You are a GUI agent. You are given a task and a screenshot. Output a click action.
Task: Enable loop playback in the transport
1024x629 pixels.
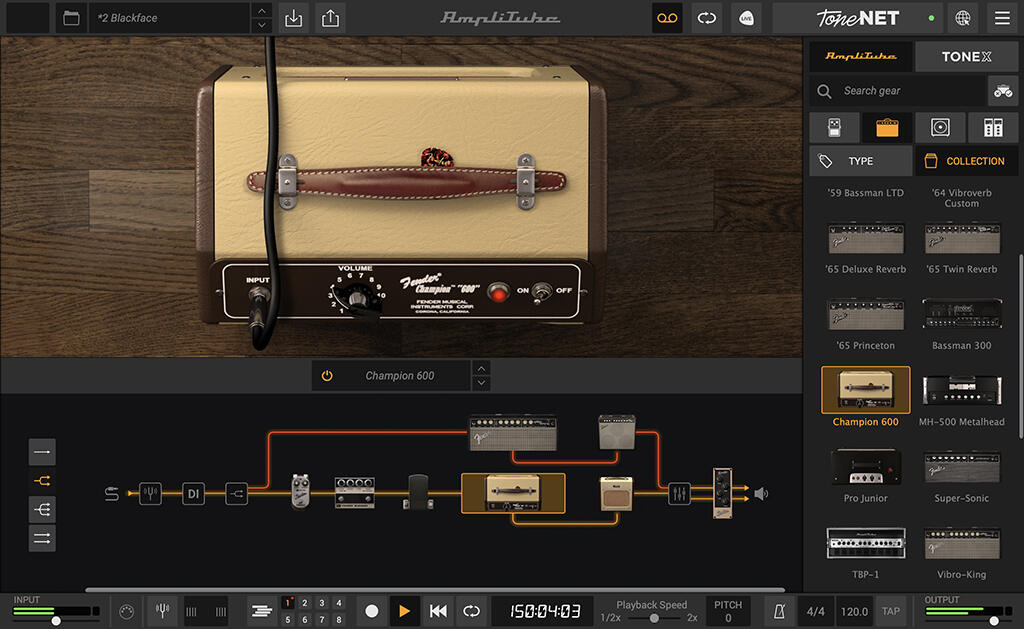click(x=469, y=610)
